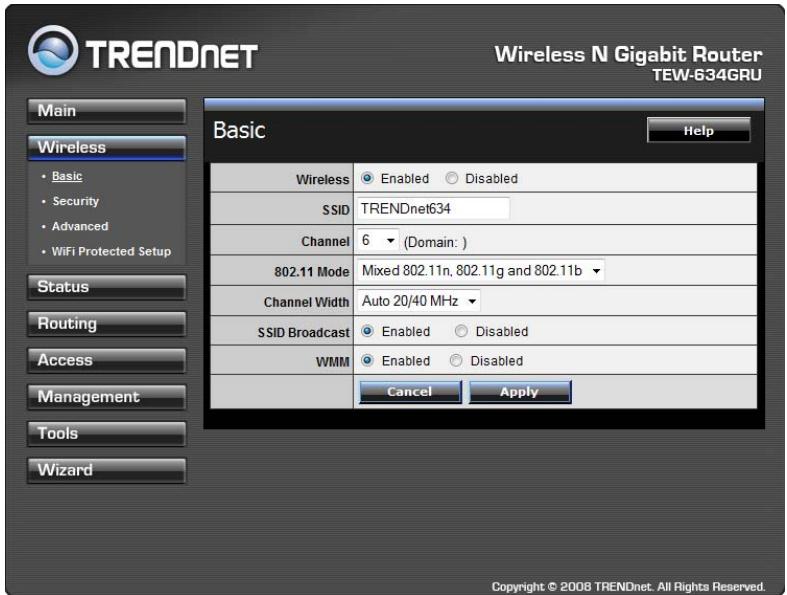Open the Management menu section
This screenshot has height=595, width=787.
106,397
